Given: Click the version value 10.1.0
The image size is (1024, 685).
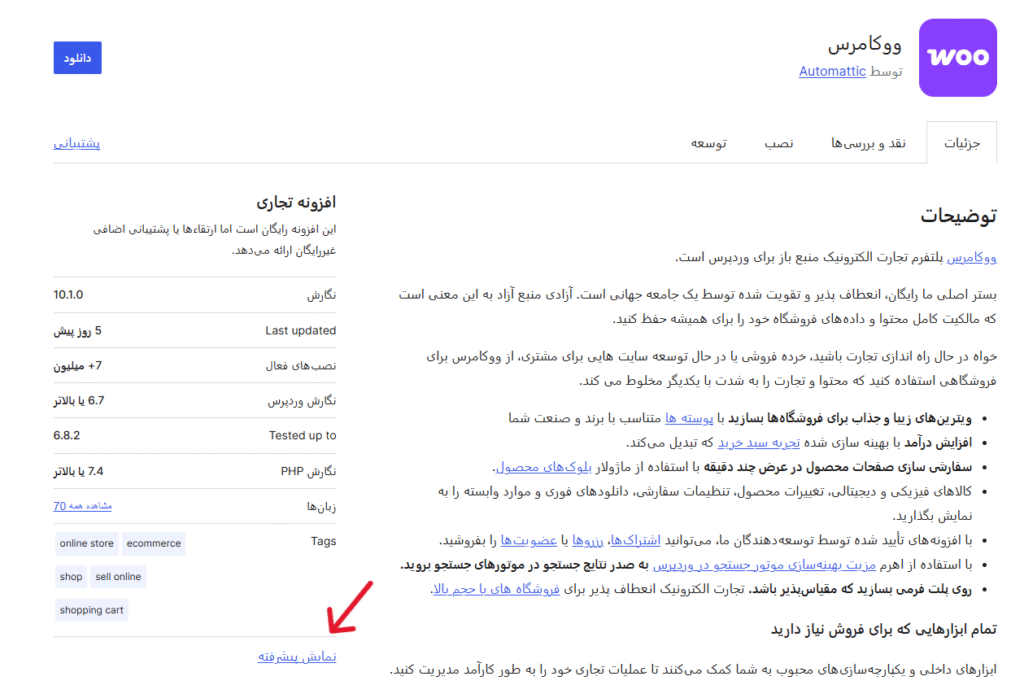Looking at the screenshot, I should tap(68, 295).
